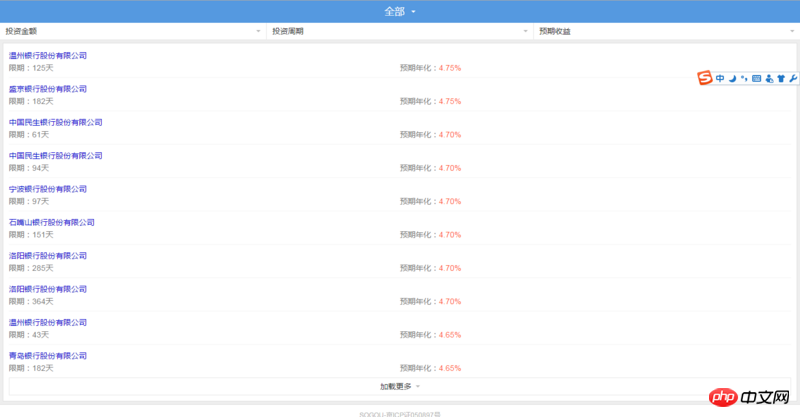Click 限期：182天 under 青岛银行
The width and height of the screenshot is (800, 417).
point(31,368)
